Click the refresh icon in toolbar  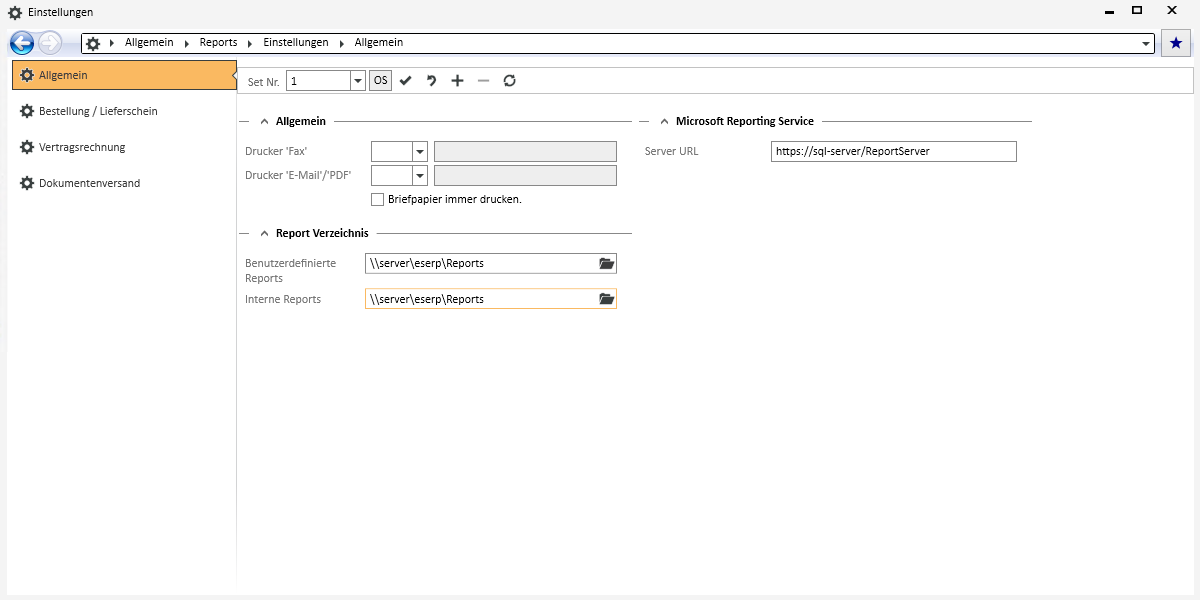[x=509, y=81]
